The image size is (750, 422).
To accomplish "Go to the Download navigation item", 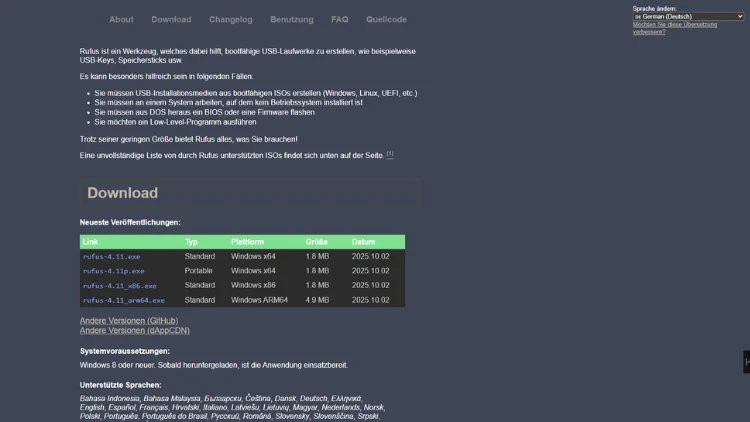I will pyautogui.click(x=171, y=19).
